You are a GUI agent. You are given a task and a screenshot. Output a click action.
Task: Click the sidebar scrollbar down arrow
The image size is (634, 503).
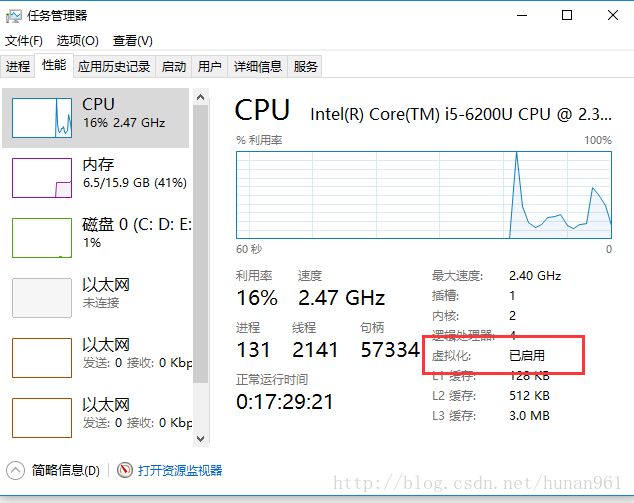tap(200, 438)
